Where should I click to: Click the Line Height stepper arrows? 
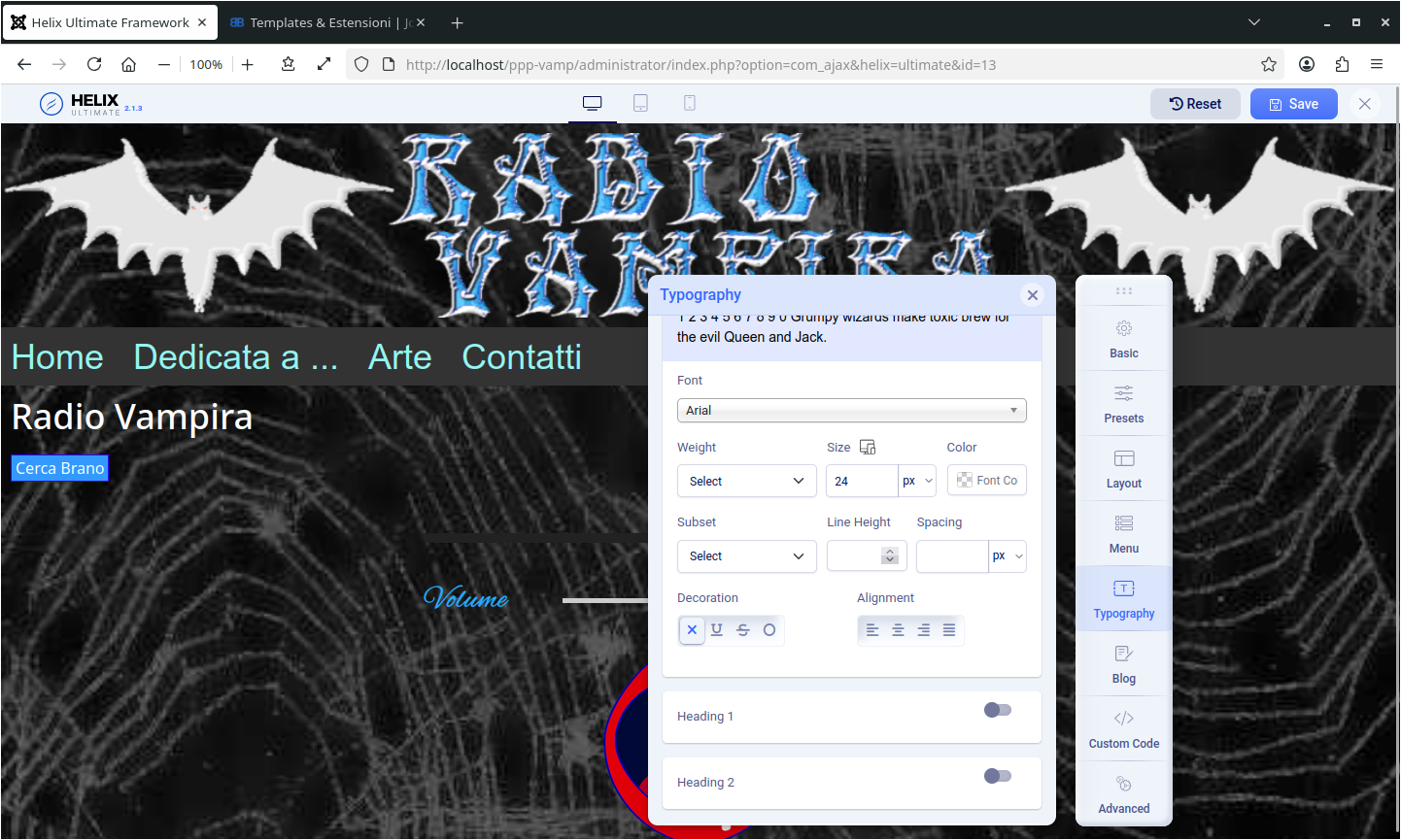[x=890, y=555]
